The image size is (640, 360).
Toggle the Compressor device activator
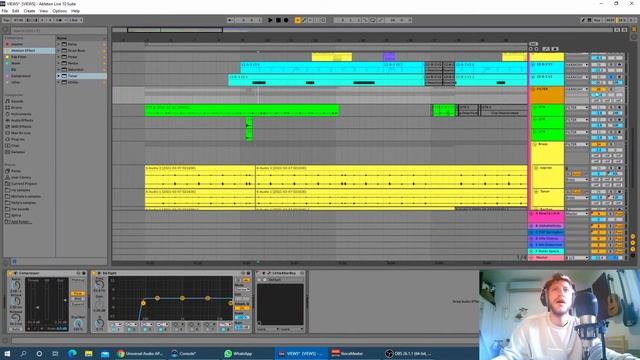11,273
